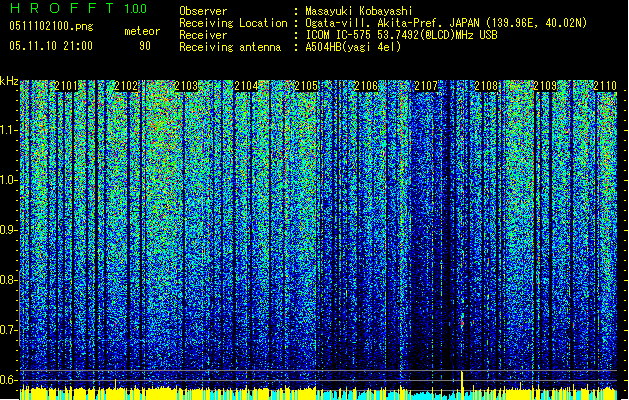Viewport: 629px width, 400px height.
Task: Select the 0.9 kHz axis label
Action: click(9, 230)
